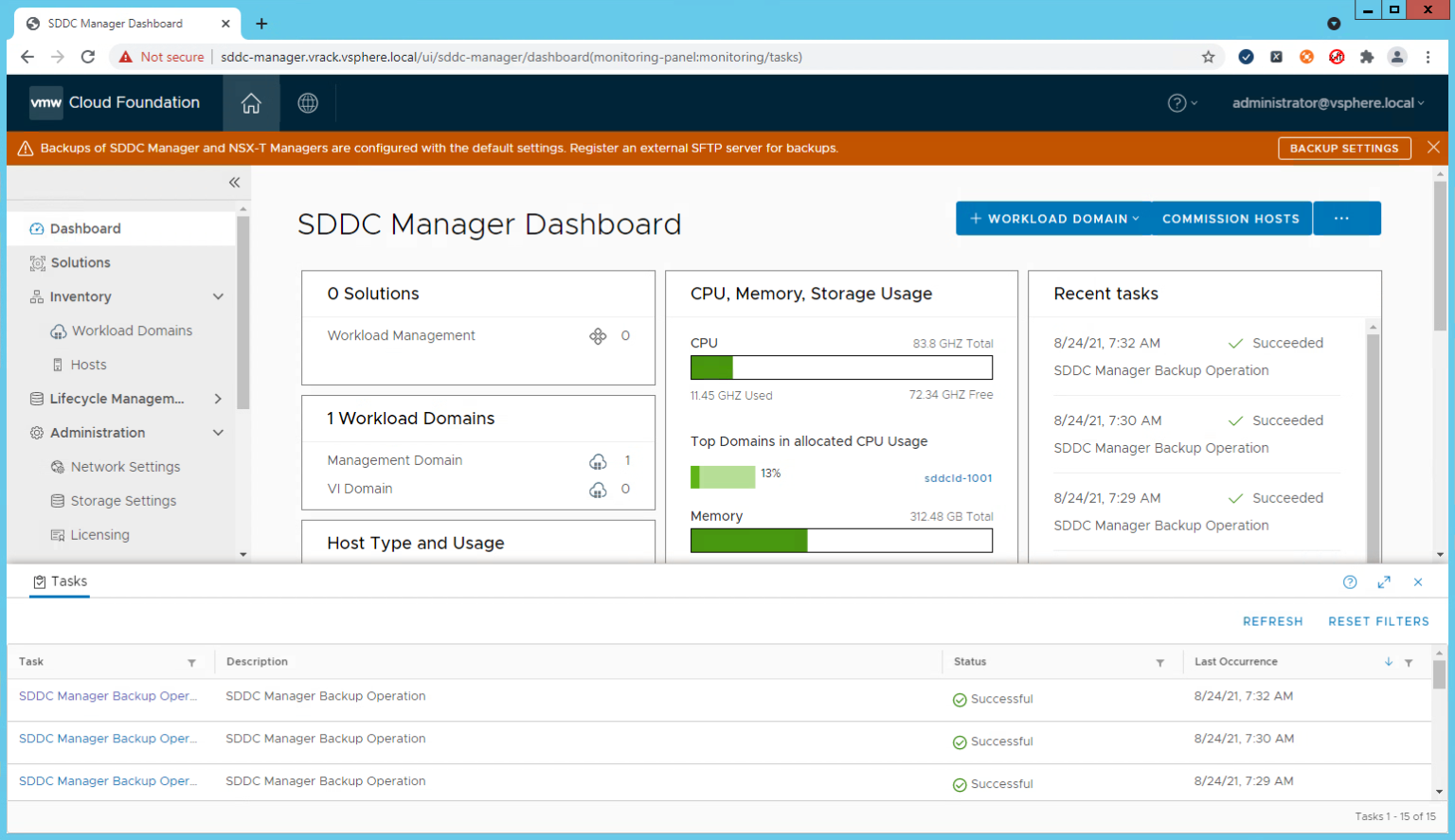
Task: Switch to the Tasks tab in bottom panel
Action: point(60,581)
